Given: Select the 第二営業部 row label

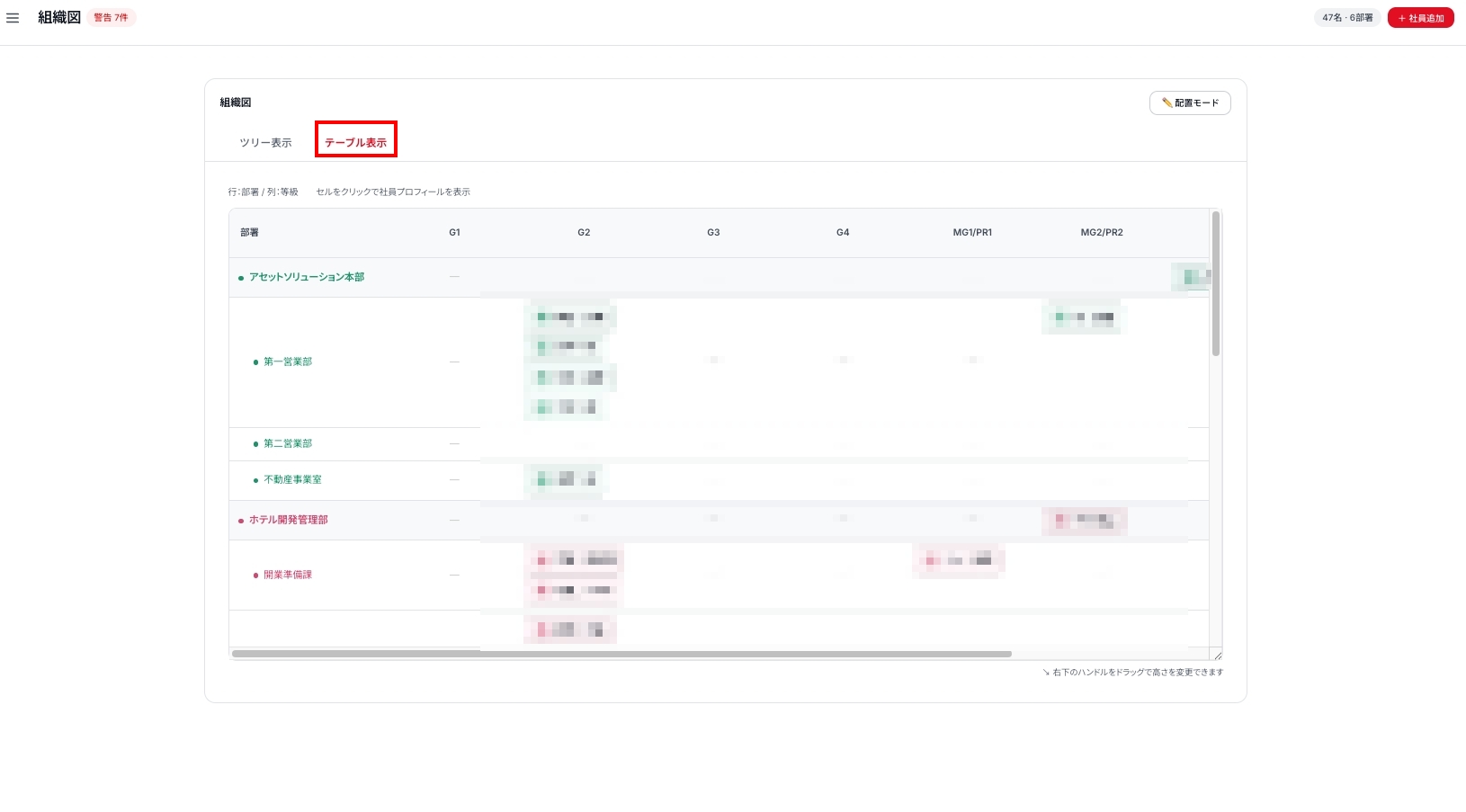Looking at the screenshot, I should [287, 443].
